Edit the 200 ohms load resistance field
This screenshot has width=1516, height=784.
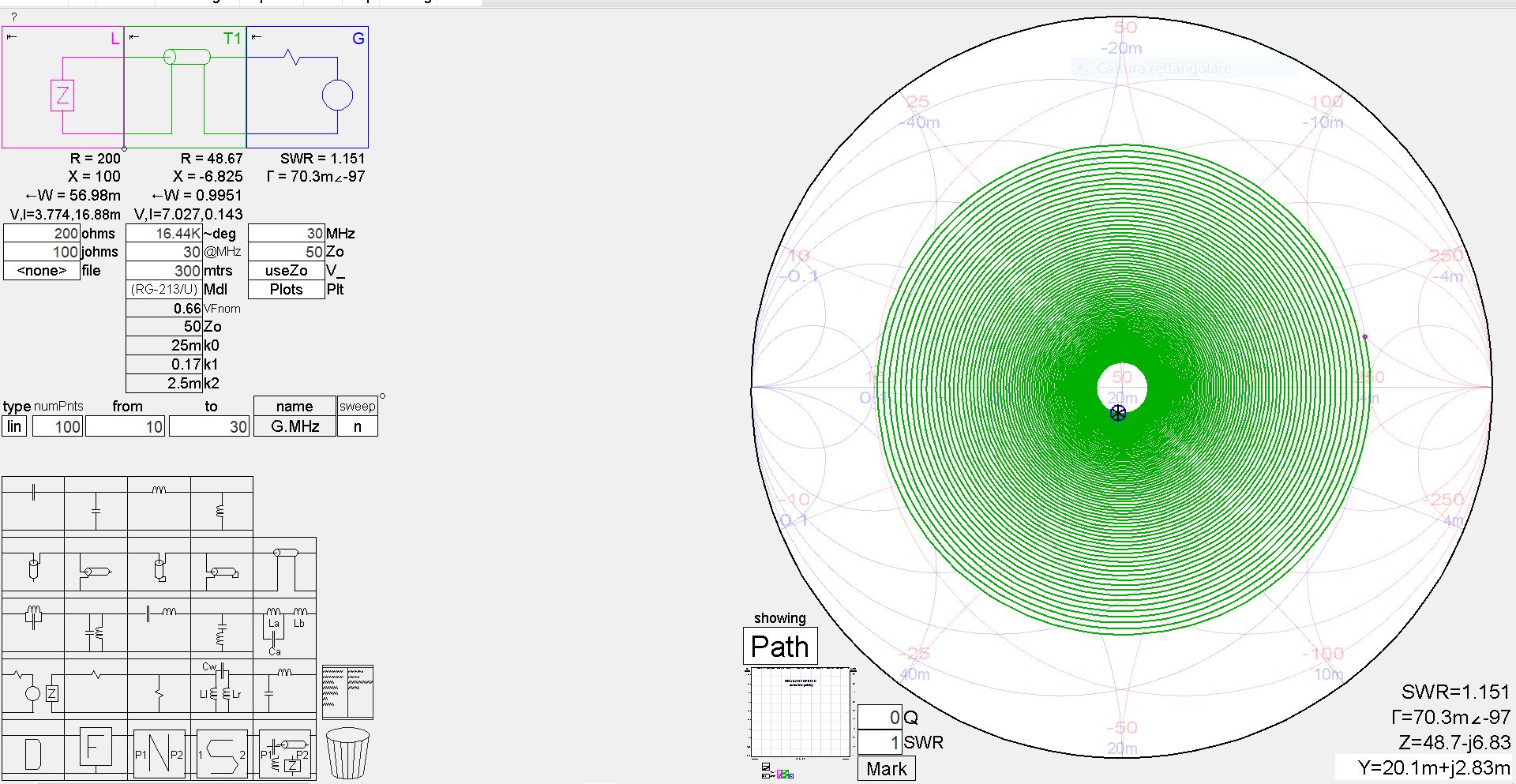42,234
